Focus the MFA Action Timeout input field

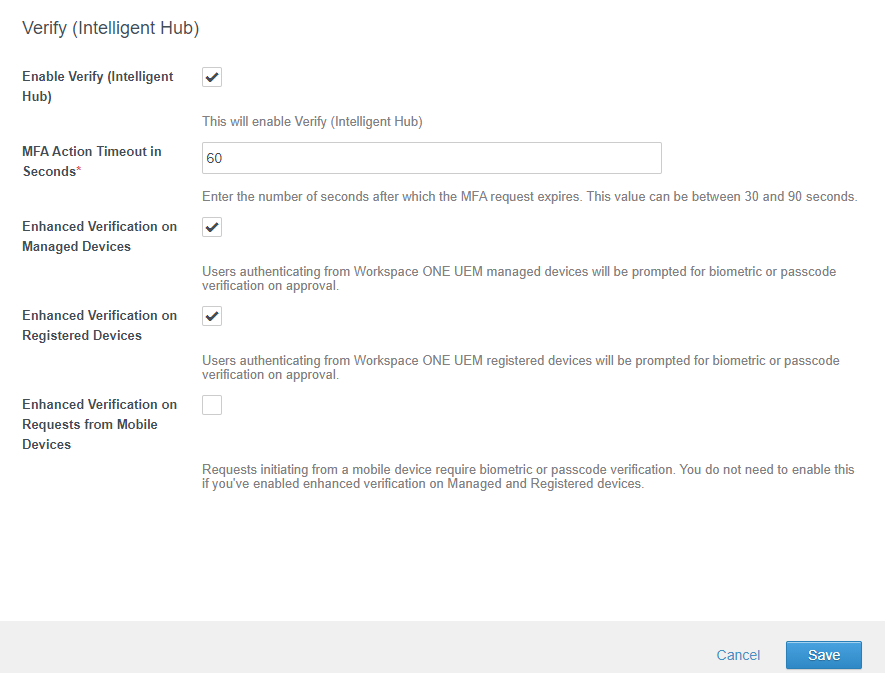pos(431,158)
